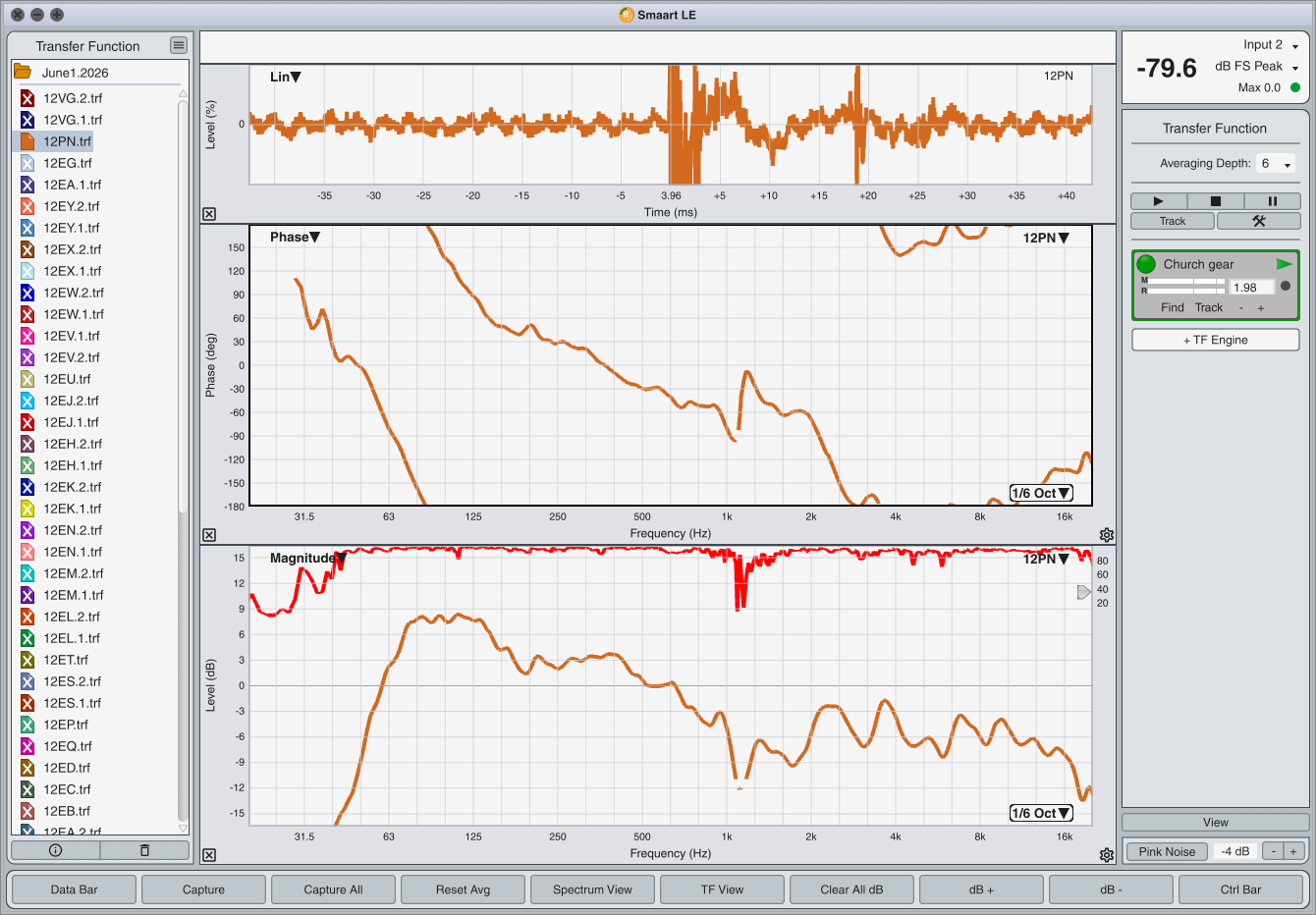Viewport: 1316px width, 915px height.
Task: Click the coherence threshold arrow marker
Action: pyautogui.click(x=1084, y=592)
